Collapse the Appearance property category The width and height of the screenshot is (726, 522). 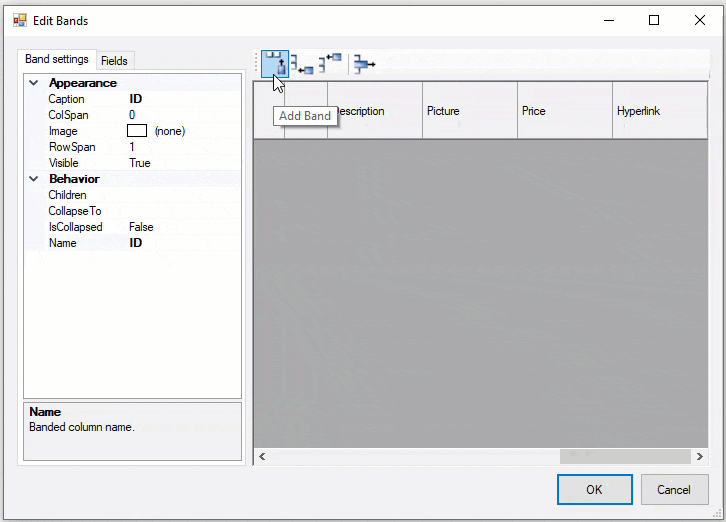click(x=34, y=83)
